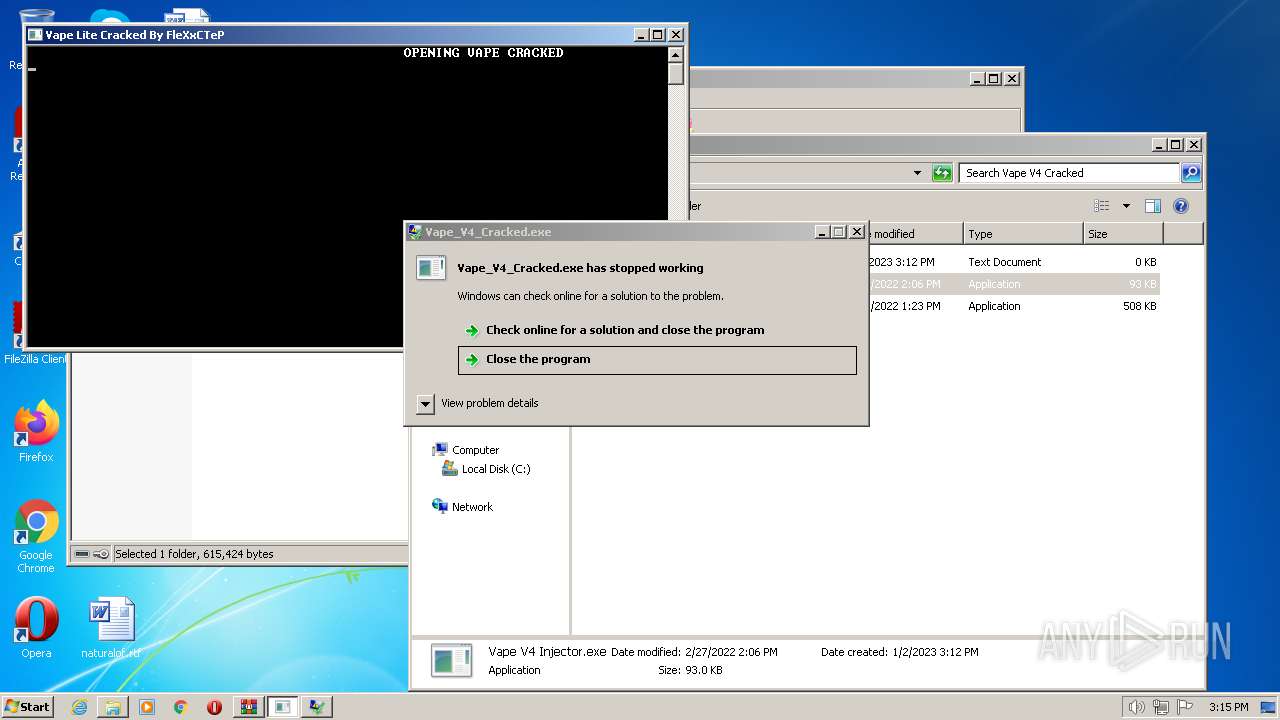
Task: Click the Change your view icon in Explorer
Action: 1102,206
